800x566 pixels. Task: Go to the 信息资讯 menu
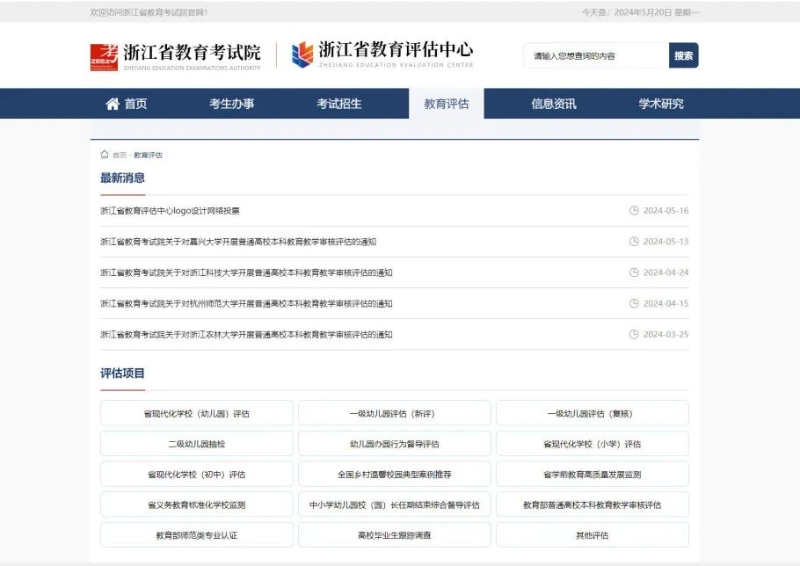pyautogui.click(x=553, y=104)
